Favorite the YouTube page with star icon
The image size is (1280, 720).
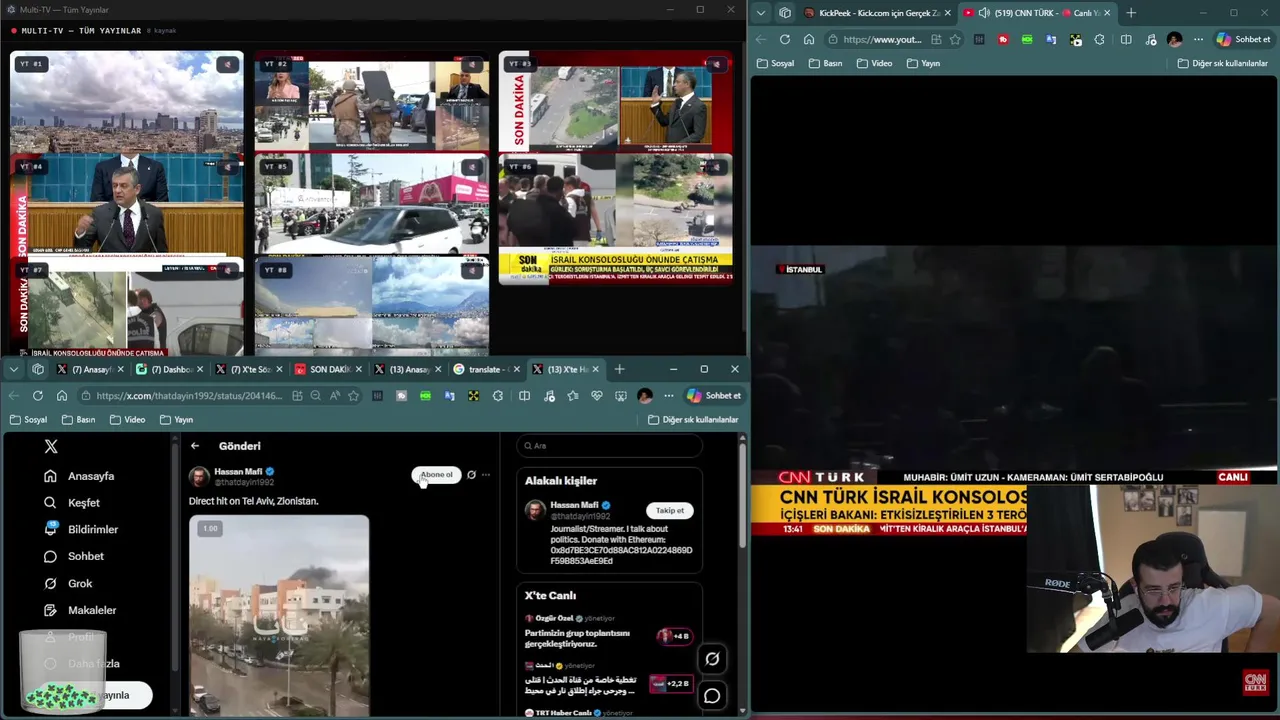pyautogui.click(x=955, y=40)
